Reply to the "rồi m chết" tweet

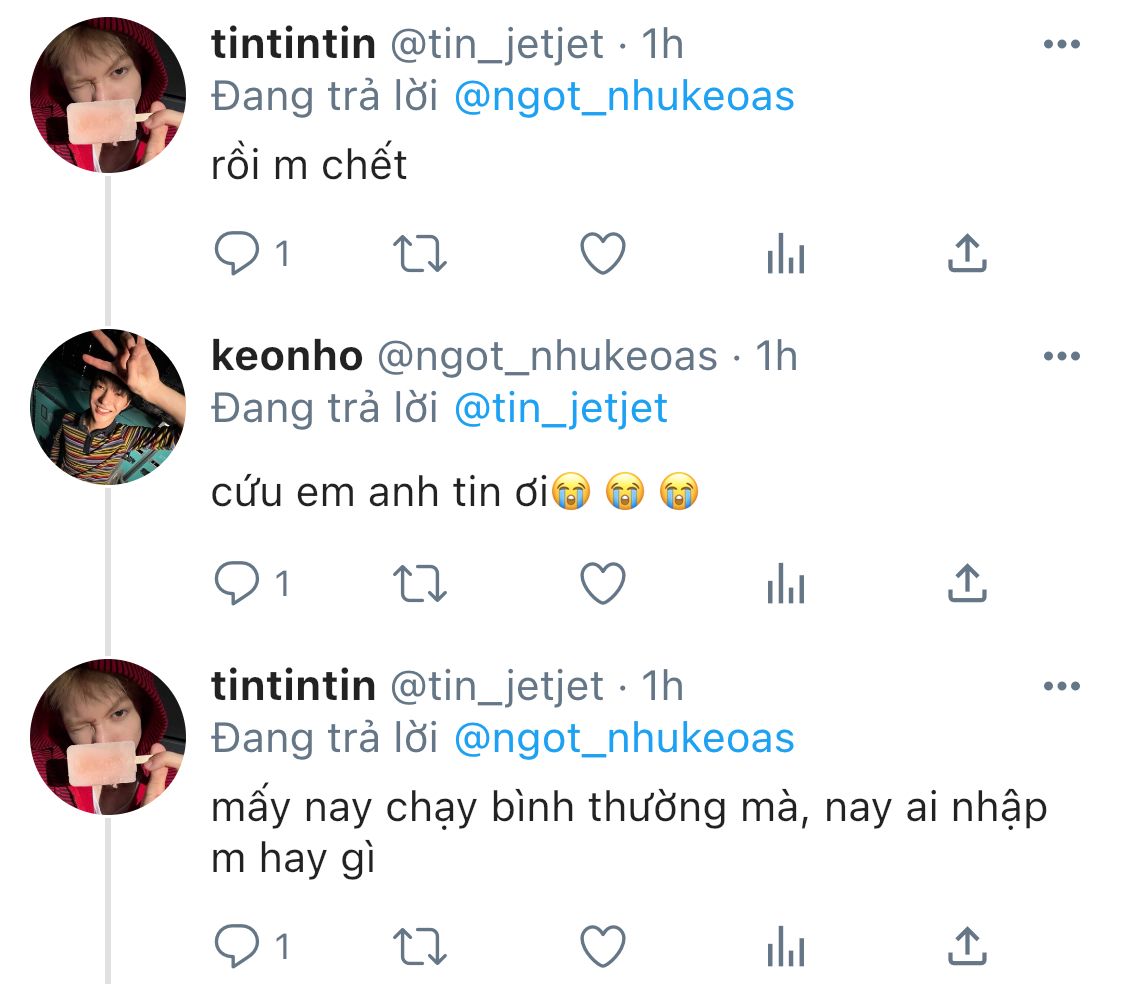[x=237, y=254]
